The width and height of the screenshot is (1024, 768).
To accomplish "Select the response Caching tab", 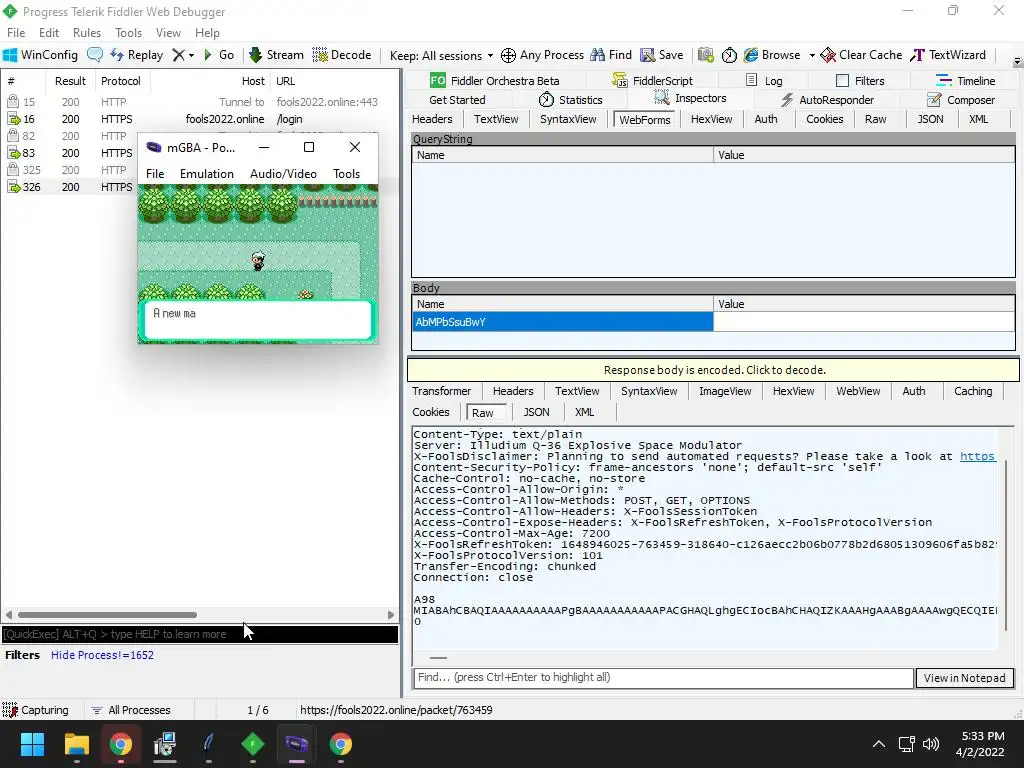I will pyautogui.click(x=973, y=391).
